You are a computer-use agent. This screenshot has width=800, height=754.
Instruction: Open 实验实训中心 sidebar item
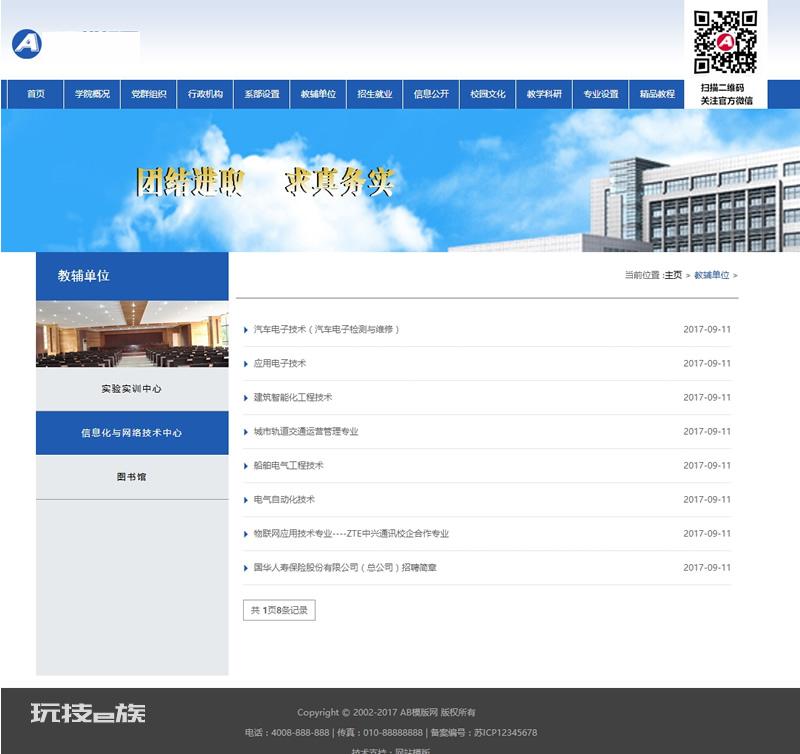tap(132, 389)
